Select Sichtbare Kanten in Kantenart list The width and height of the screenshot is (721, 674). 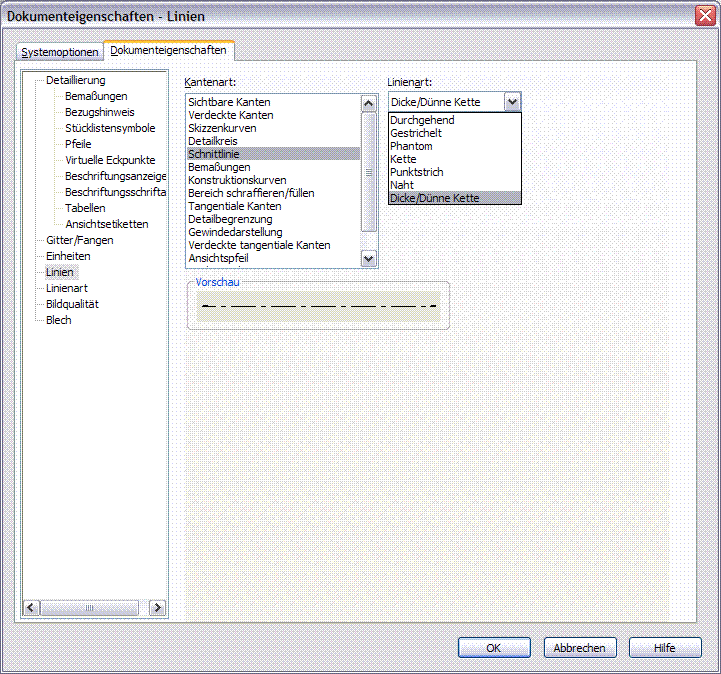[x=273, y=102]
